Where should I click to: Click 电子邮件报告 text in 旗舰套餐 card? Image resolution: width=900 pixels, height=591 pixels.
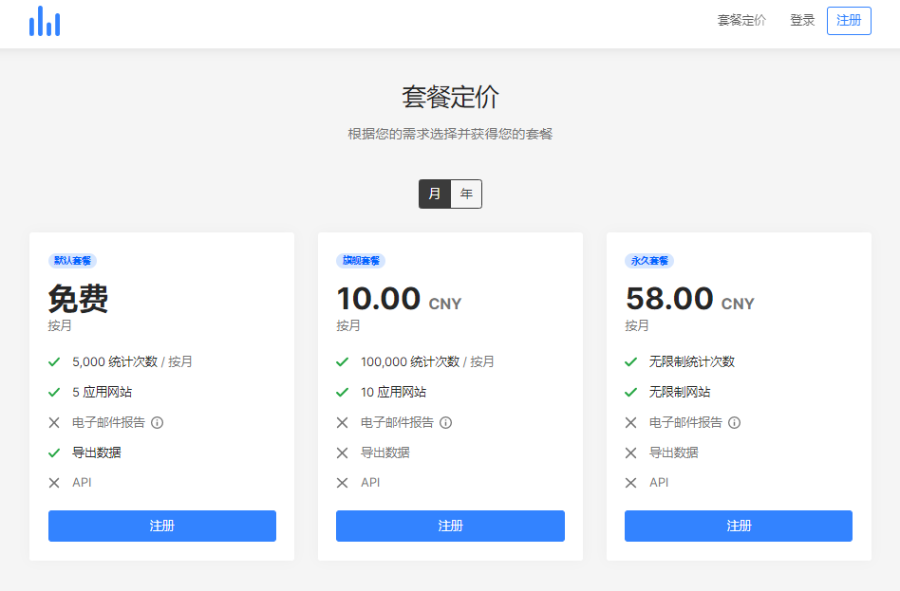coord(397,422)
